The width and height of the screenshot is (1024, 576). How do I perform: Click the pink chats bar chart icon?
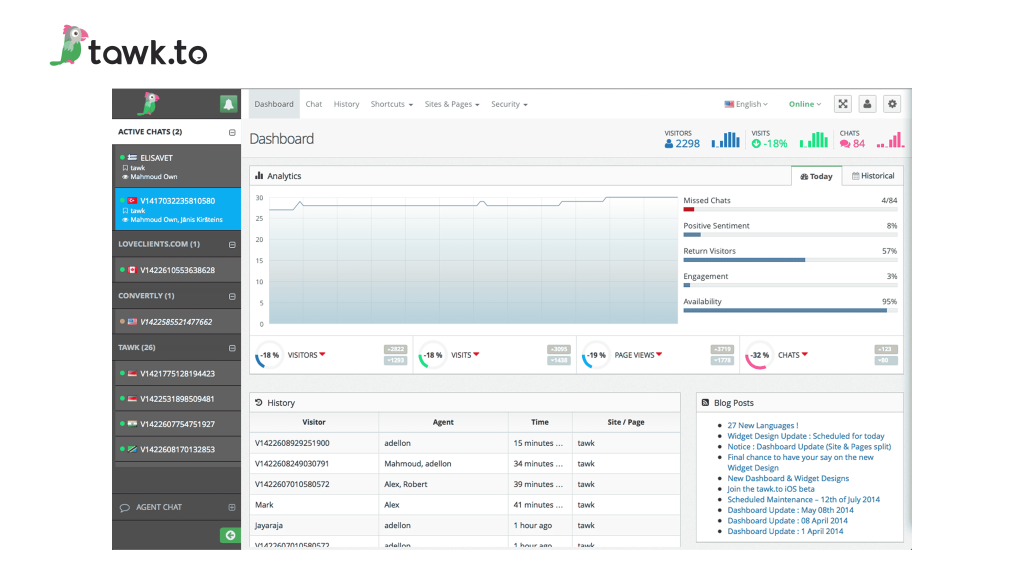click(x=889, y=141)
